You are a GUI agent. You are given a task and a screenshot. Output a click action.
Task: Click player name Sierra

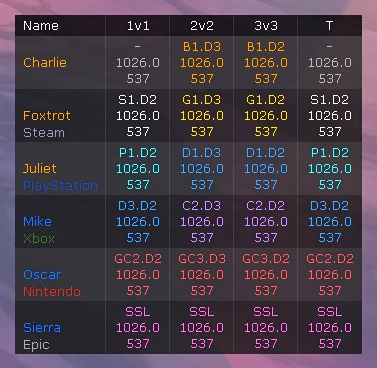[42, 327]
